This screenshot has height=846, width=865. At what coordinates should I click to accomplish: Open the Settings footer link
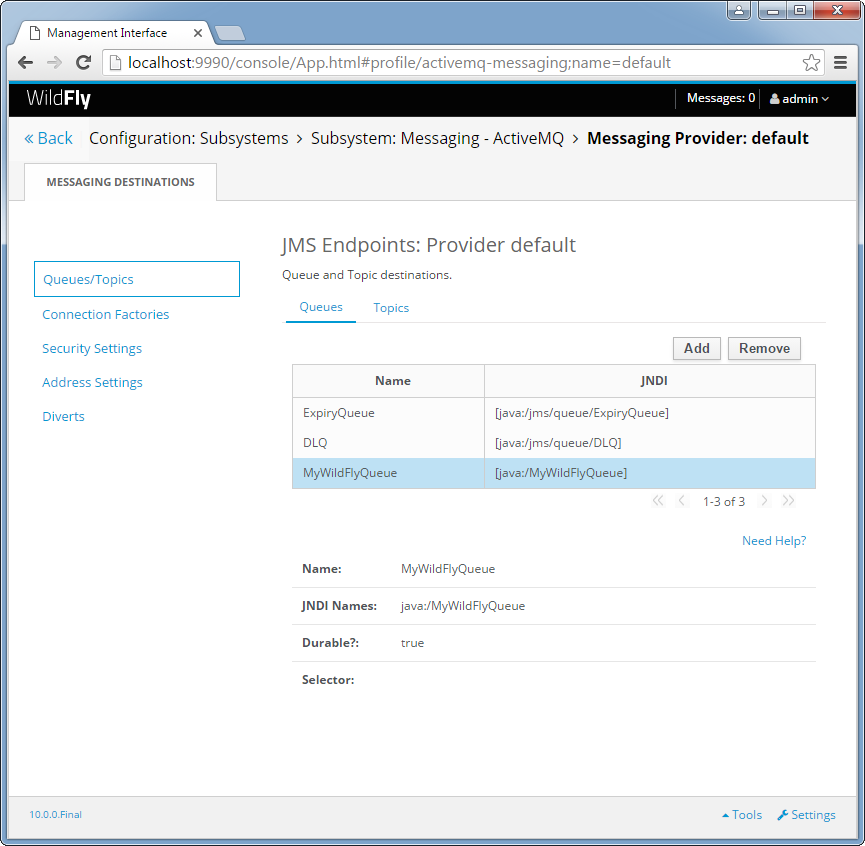[807, 815]
